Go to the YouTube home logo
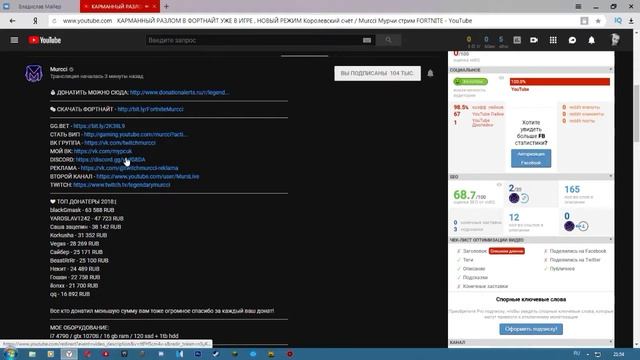Screen dimensions: 640x360 click(x=45, y=40)
